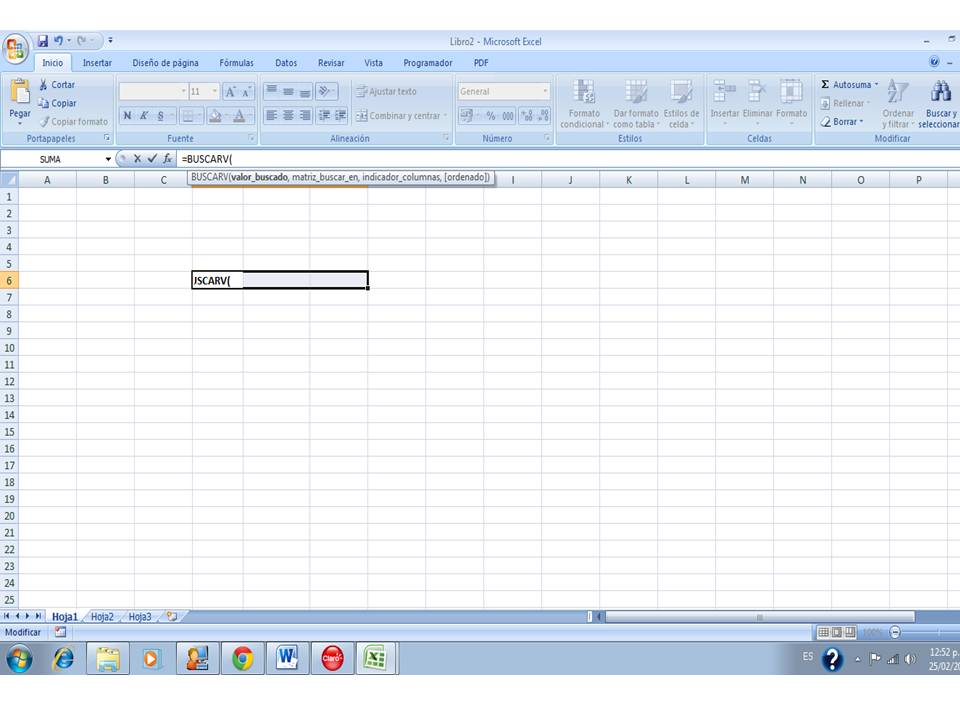The width and height of the screenshot is (960, 720).
Task: Click horizontal scrollbar track
Action: tap(759, 617)
